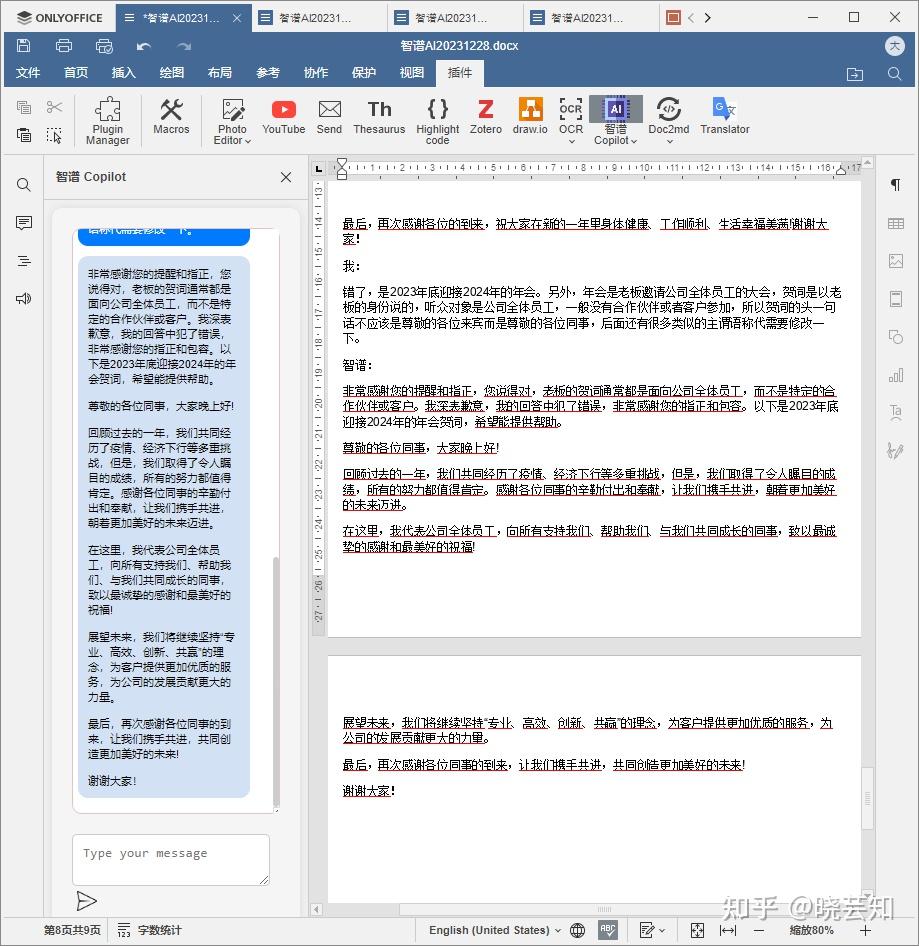Open the headings navigation panel
The image size is (919, 946).
click(24, 261)
